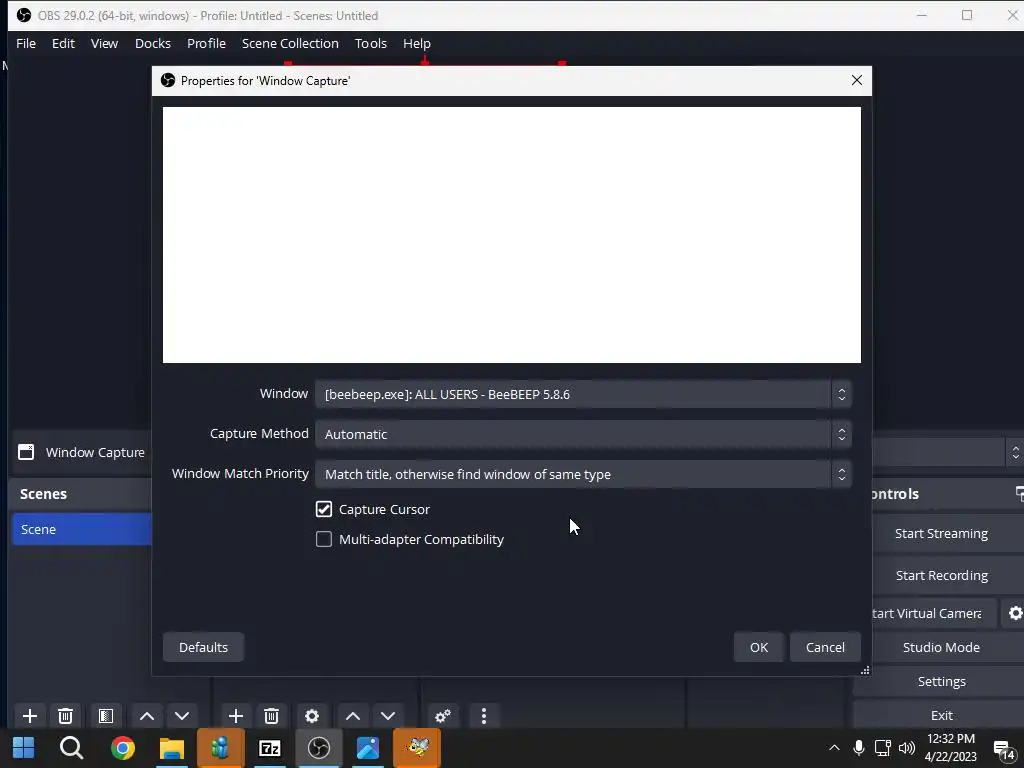Move source up with arrow icon
The width and height of the screenshot is (1024, 768).
[x=353, y=716]
